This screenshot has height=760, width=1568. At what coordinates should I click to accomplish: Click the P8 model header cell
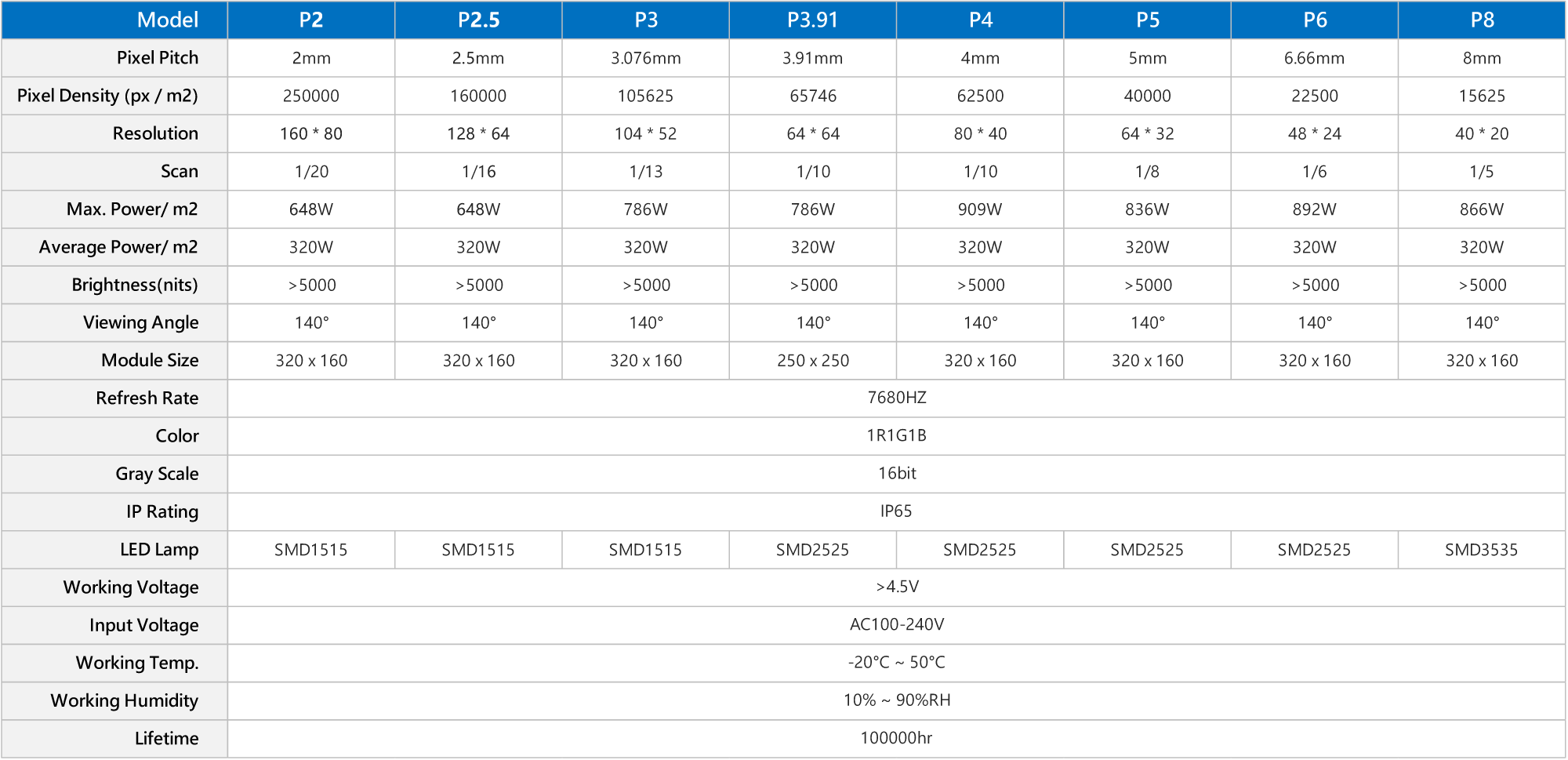pyautogui.click(x=1482, y=20)
